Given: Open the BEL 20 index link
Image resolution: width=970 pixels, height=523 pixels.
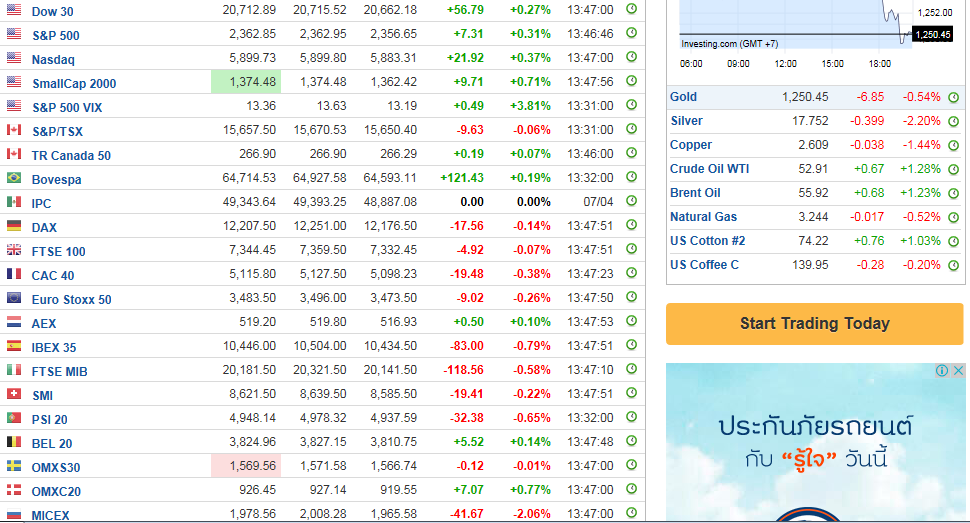Looking at the screenshot, I should click(52, 444).
